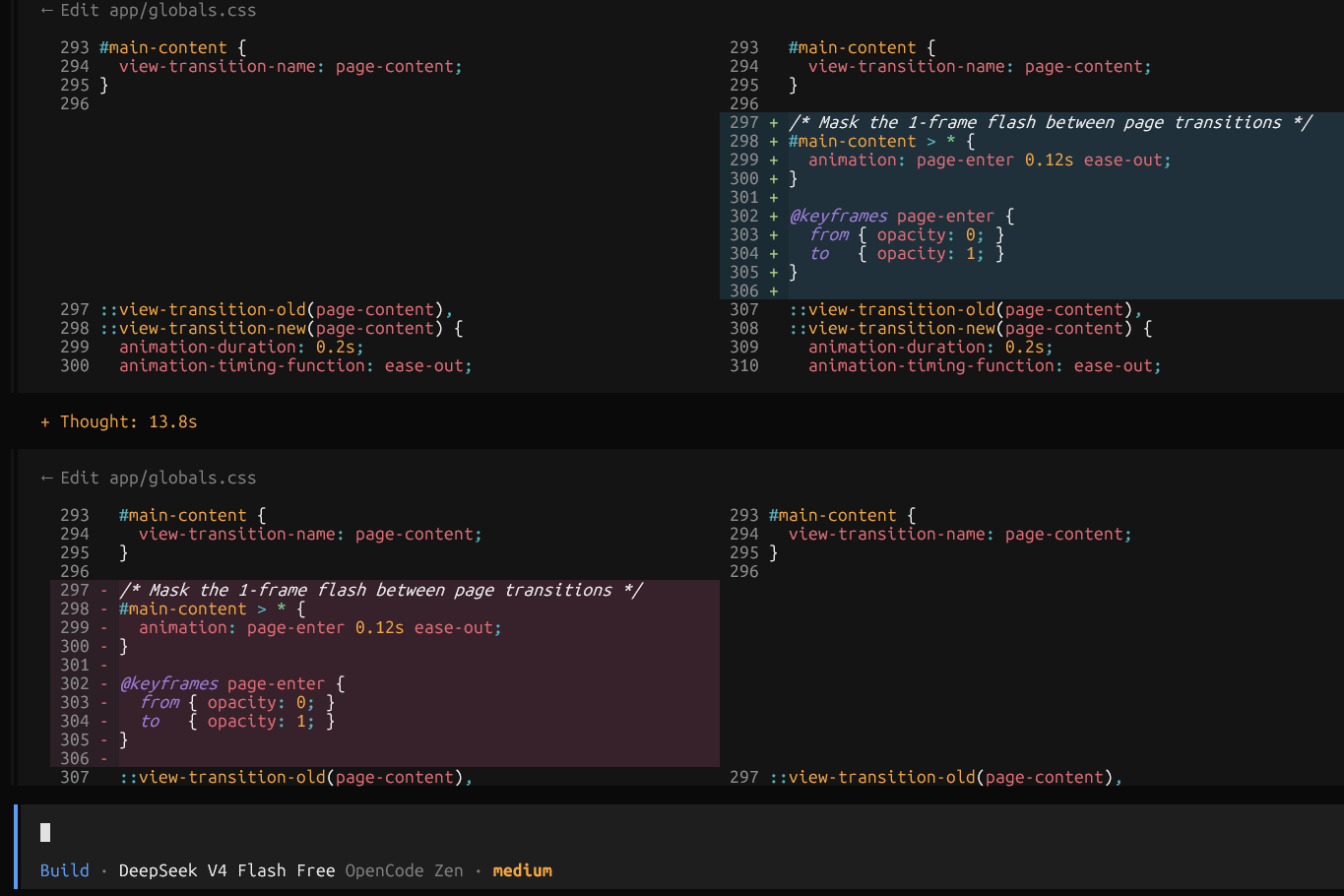Click the minus marker on removed line 306
Image resolution: width=1344 pixels, height=896 pixels.
tap(104, 758)
